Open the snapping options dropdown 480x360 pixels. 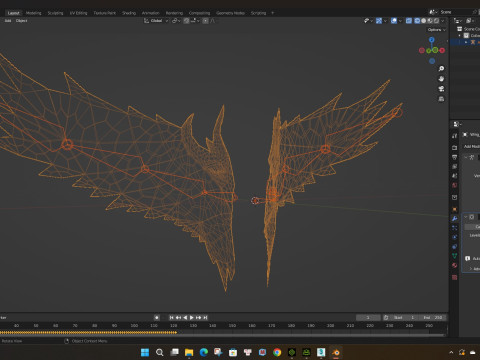coord(195,21)
